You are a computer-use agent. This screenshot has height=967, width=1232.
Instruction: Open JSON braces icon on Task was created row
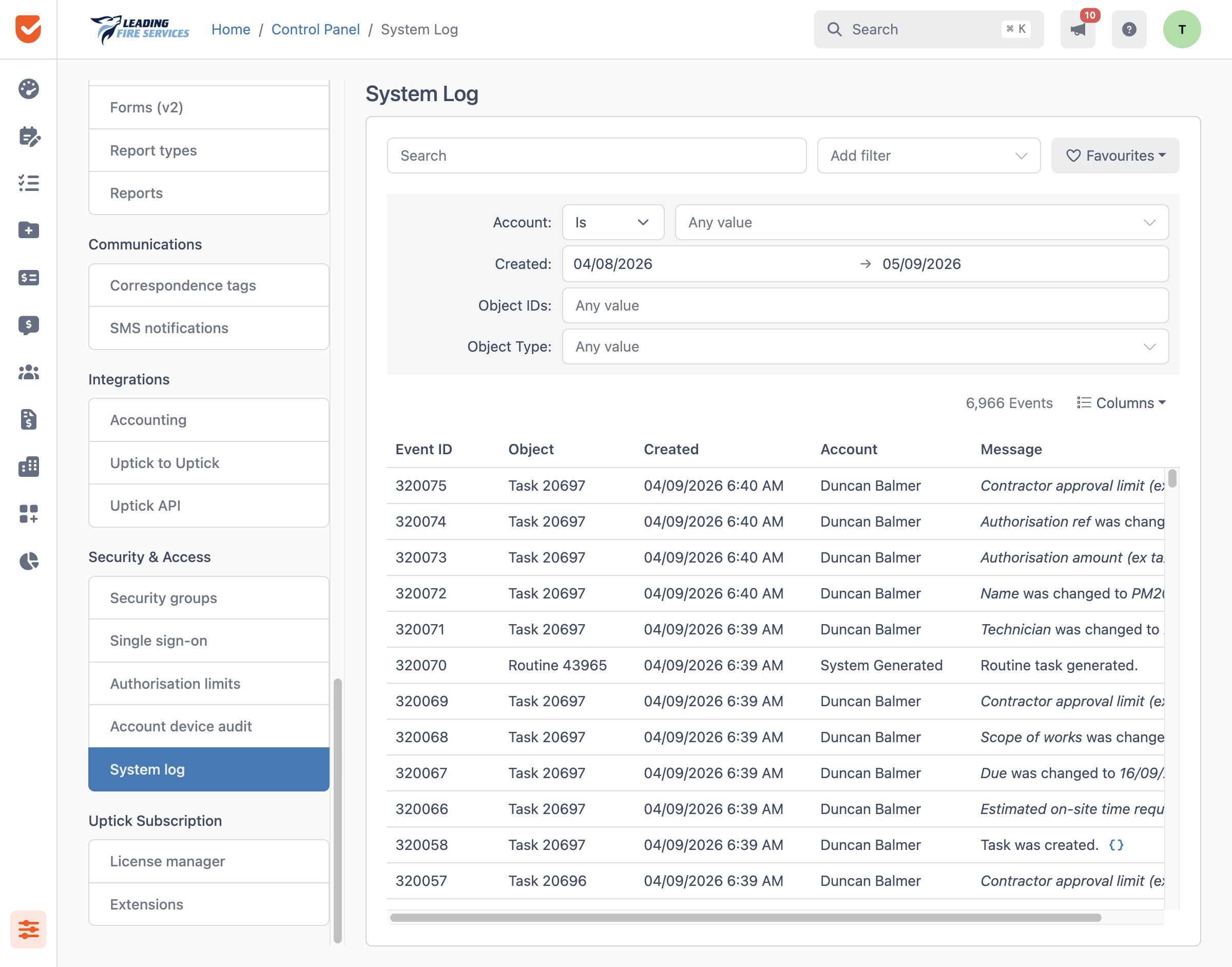1116,845
